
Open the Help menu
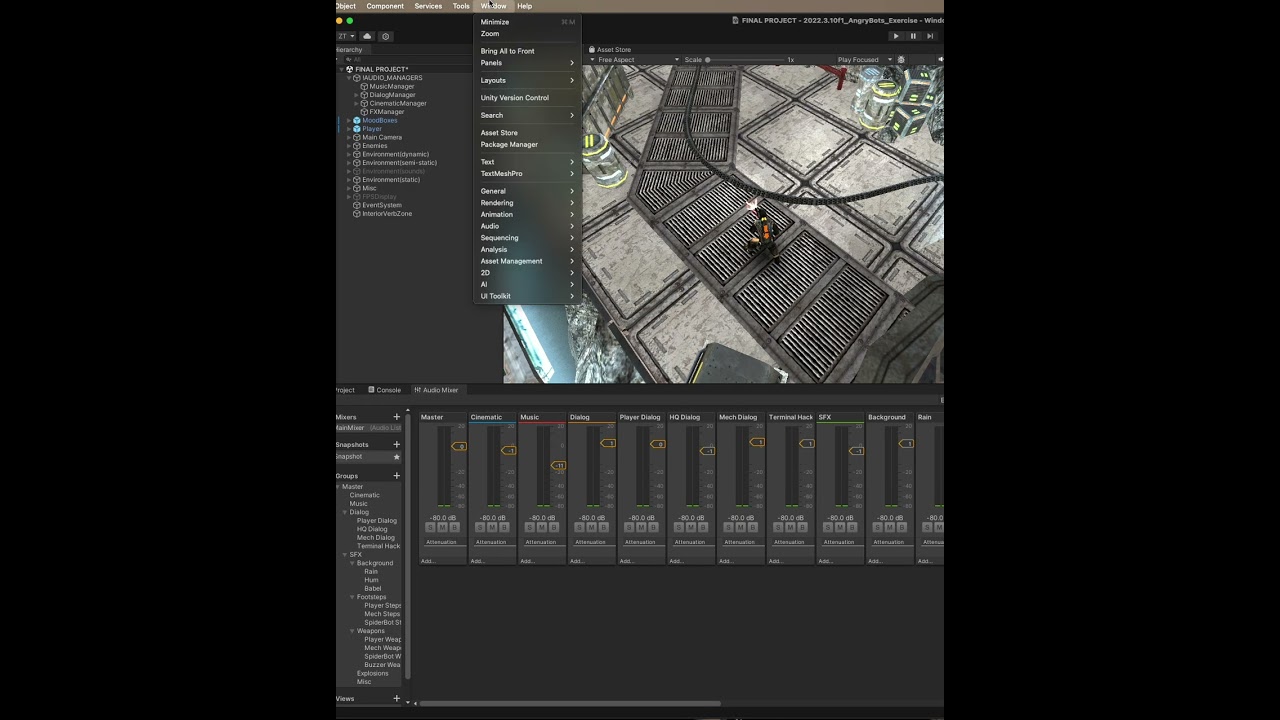click(524, 6)
